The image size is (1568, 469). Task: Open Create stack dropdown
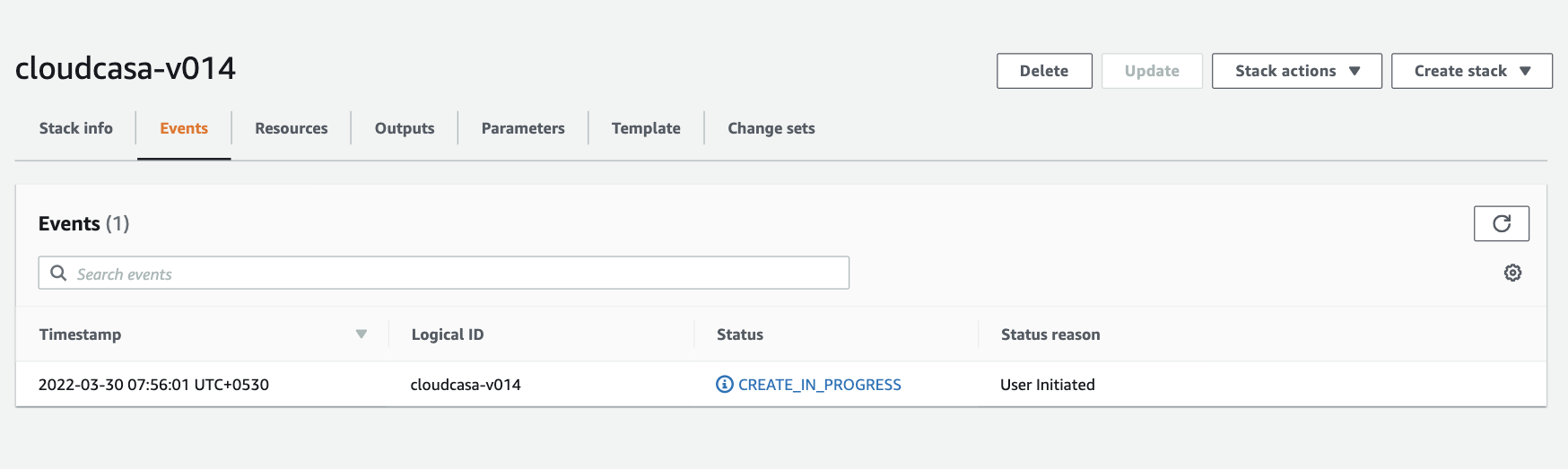[x=1471, y=71]
